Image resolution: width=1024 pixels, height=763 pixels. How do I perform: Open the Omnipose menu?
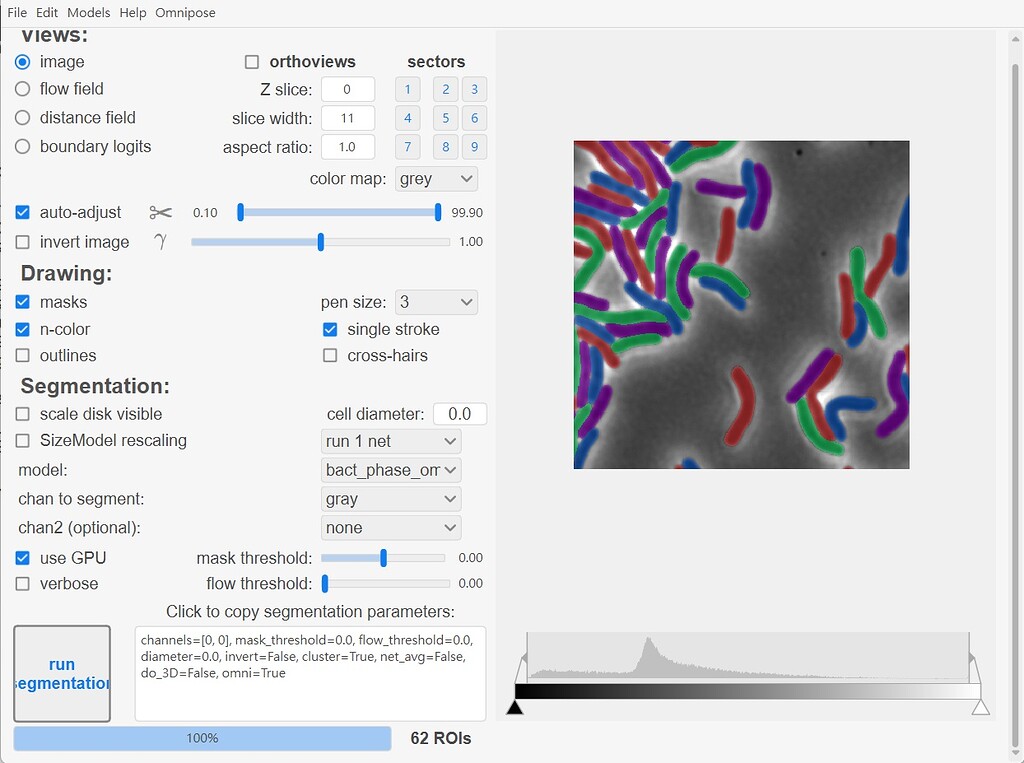point(185,12)
